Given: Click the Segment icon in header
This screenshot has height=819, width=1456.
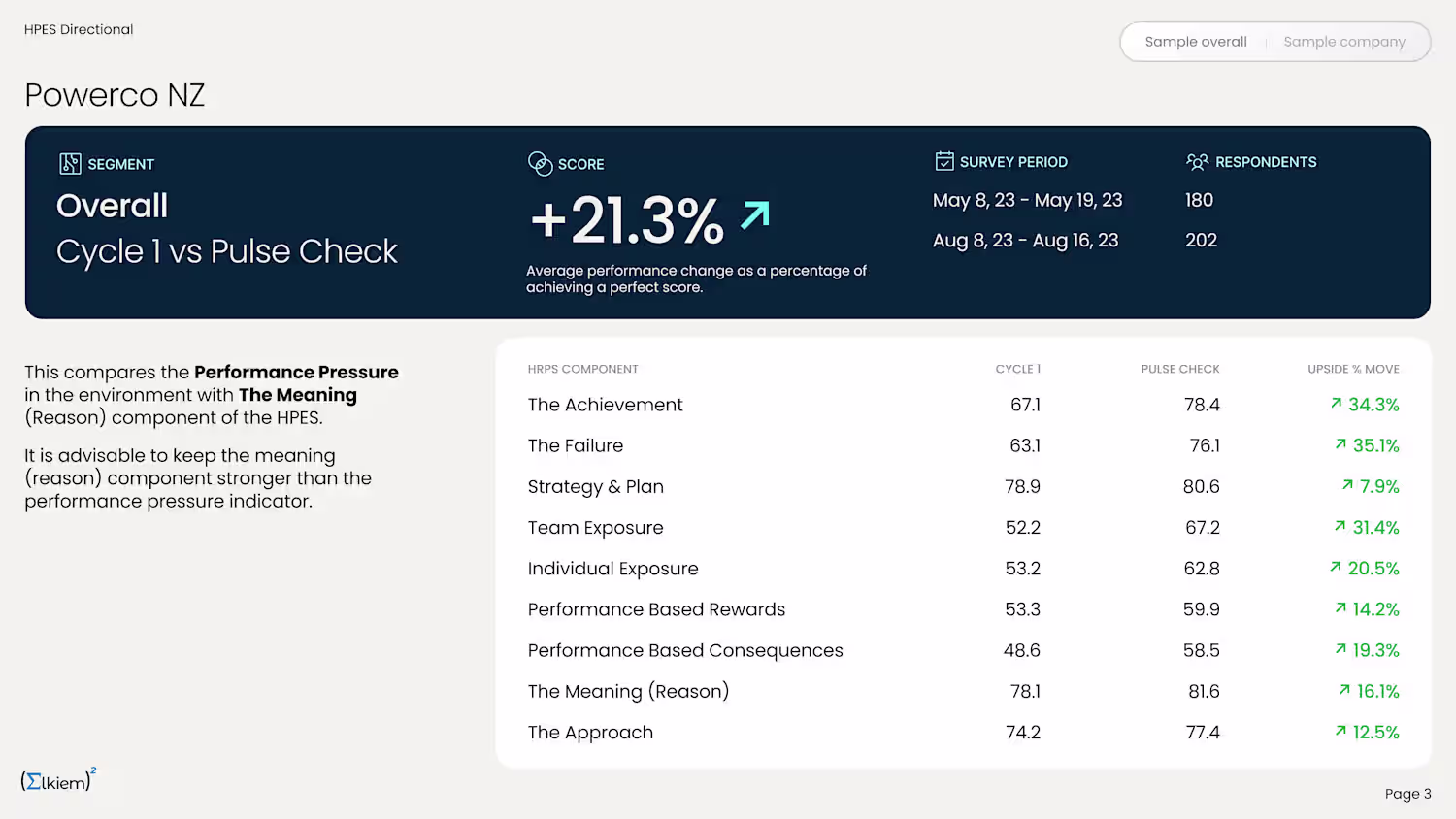Looking at the screenshot, I should click(x=70, y=164).
